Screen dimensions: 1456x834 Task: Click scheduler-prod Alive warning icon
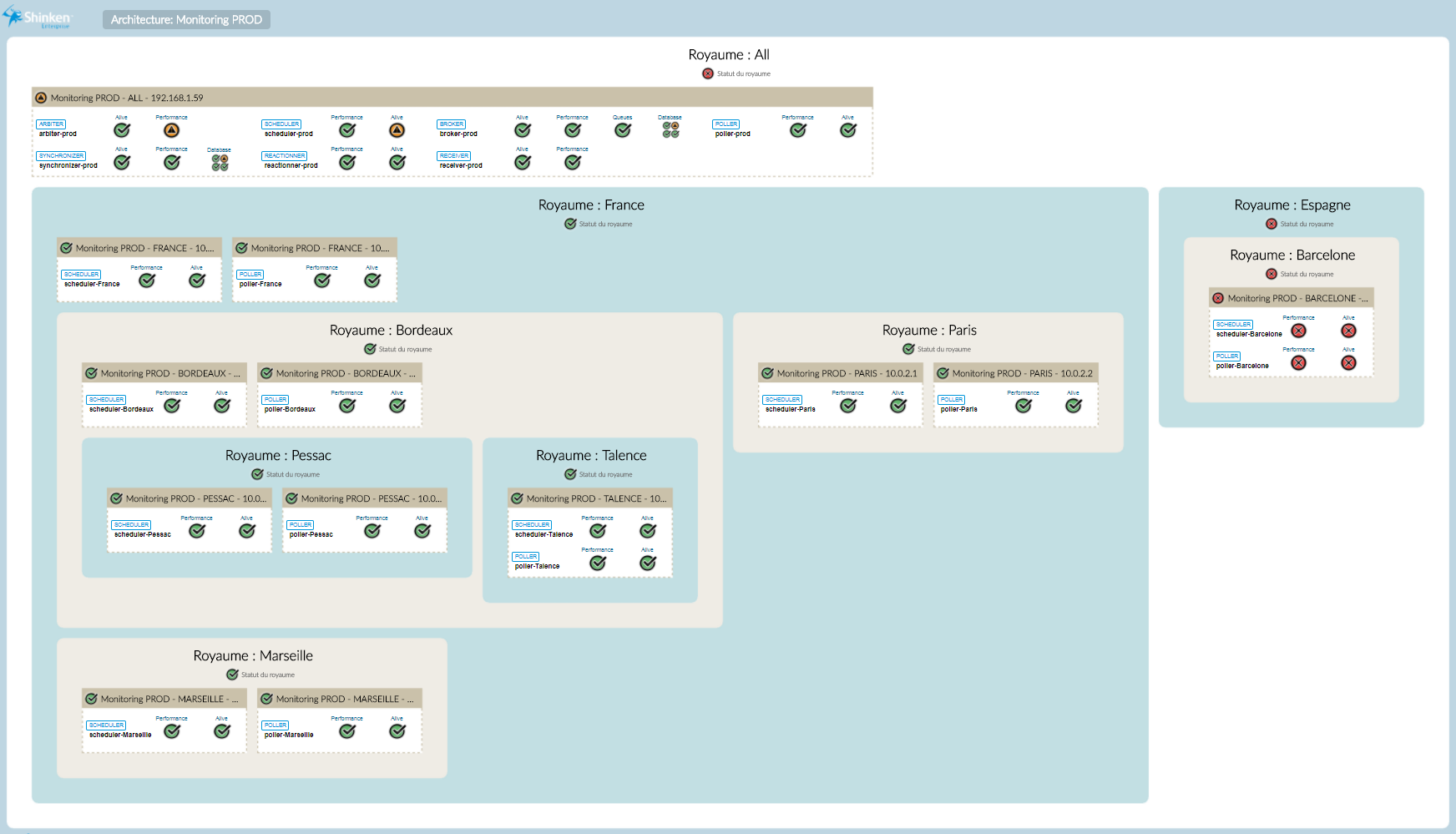click(397, 130)
